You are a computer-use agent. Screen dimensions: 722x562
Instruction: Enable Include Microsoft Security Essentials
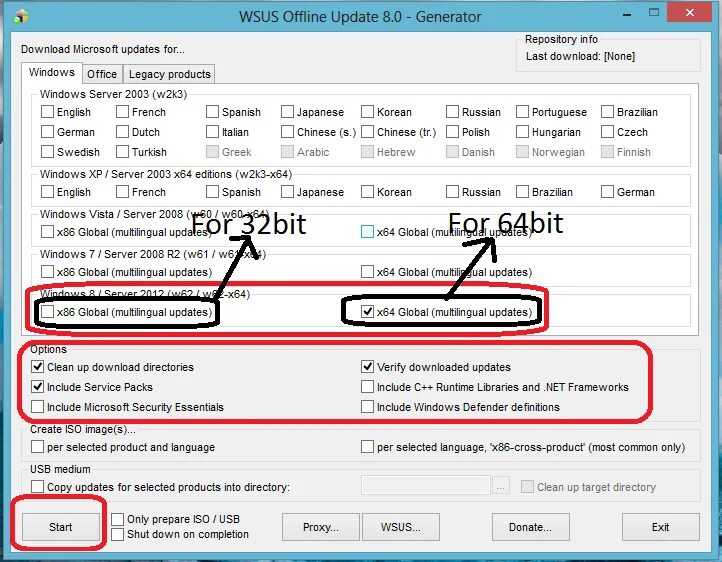pyautogui.click(x=38, y=407)
